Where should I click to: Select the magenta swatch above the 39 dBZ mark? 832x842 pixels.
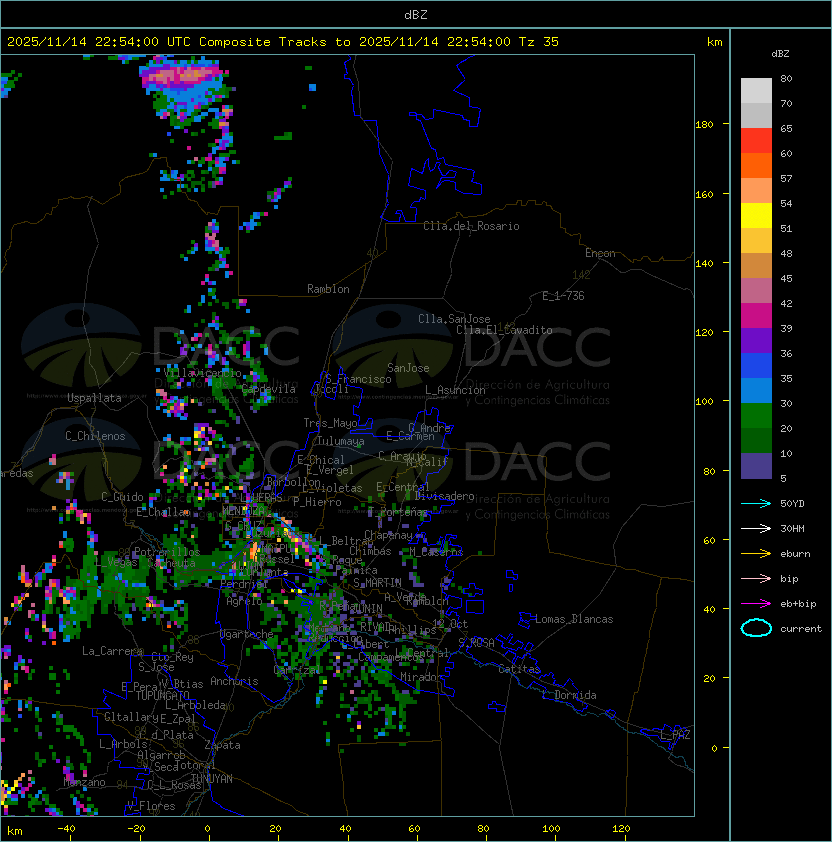pos(756,316)
